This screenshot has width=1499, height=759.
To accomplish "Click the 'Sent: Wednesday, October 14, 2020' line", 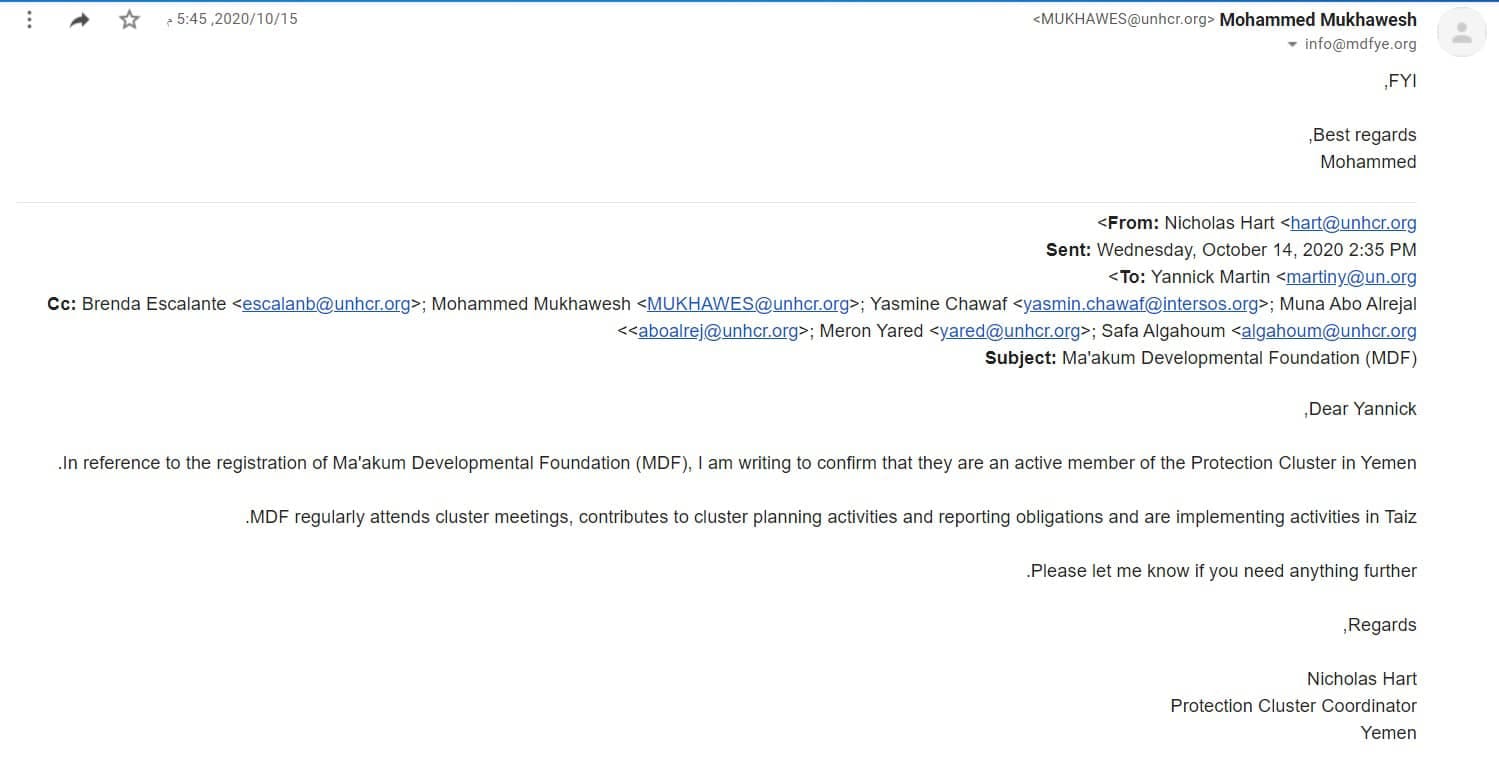I will [x=1231, y=250].
